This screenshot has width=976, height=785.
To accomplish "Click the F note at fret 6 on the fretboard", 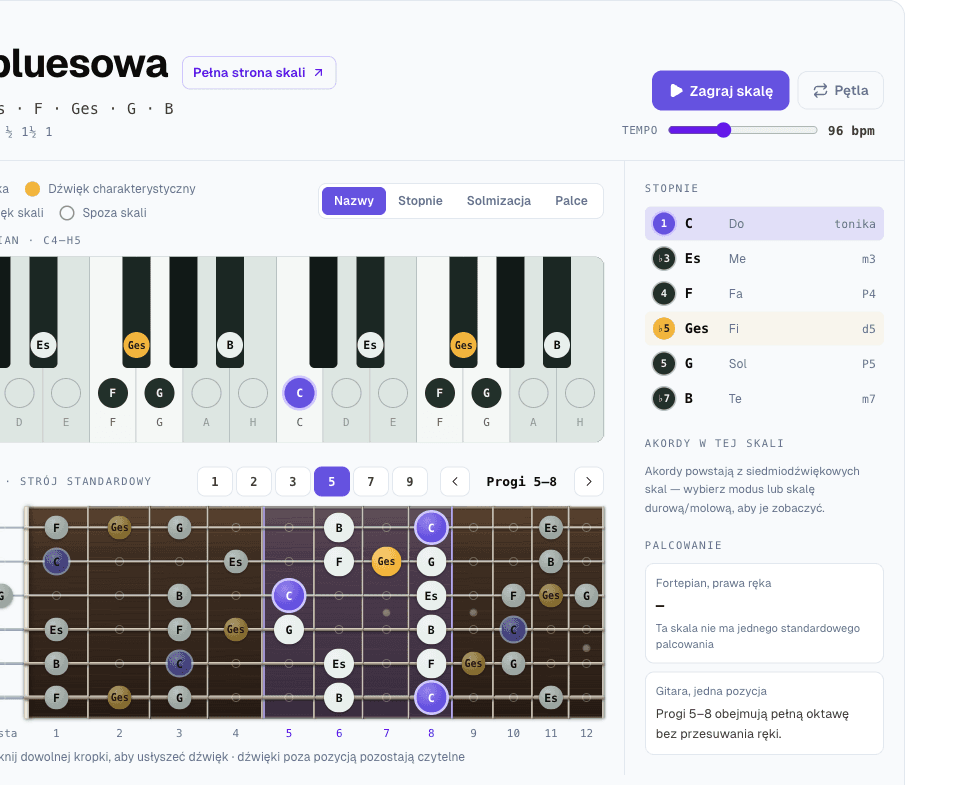I will tap(339, 562).
